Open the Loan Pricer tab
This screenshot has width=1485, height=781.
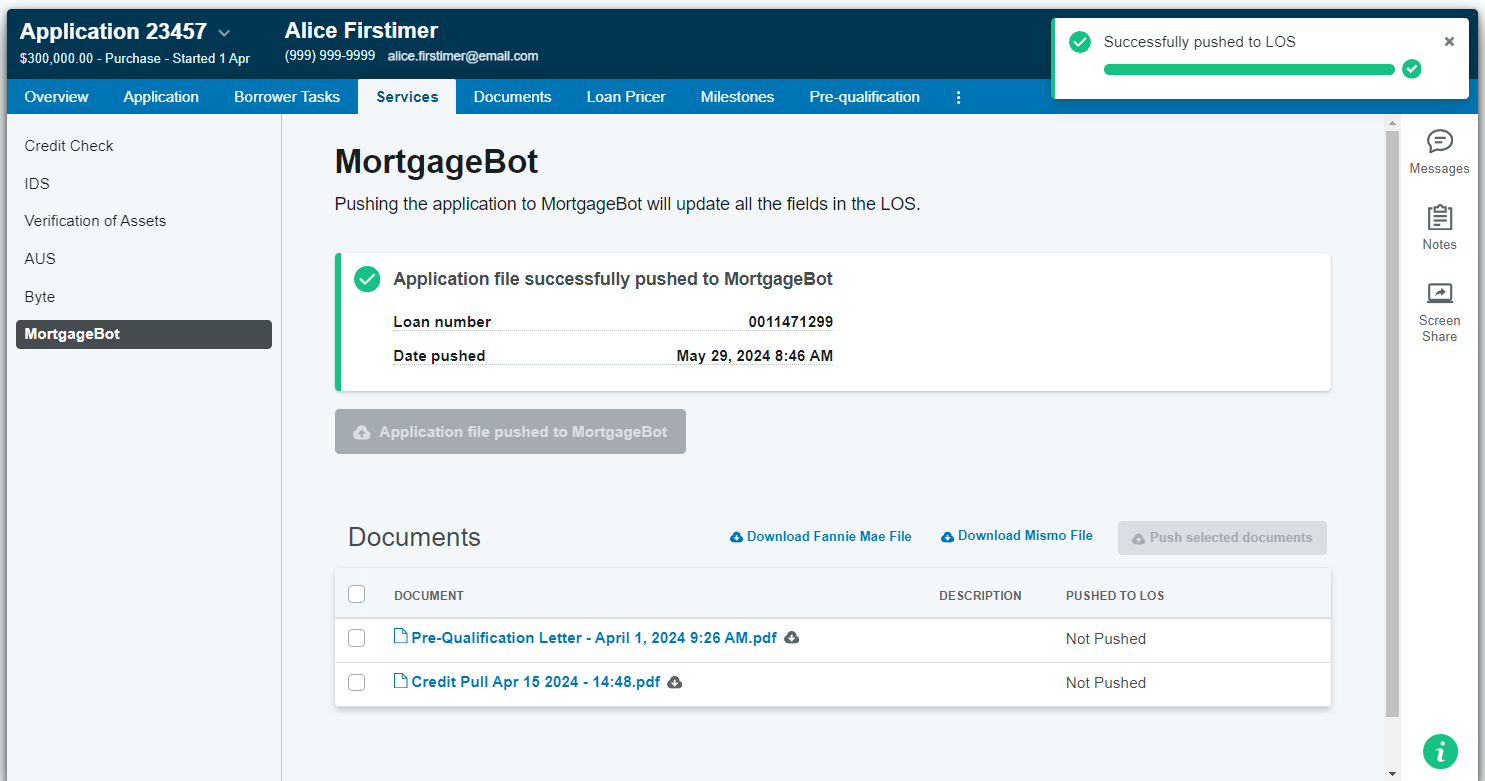coord(626,97)
